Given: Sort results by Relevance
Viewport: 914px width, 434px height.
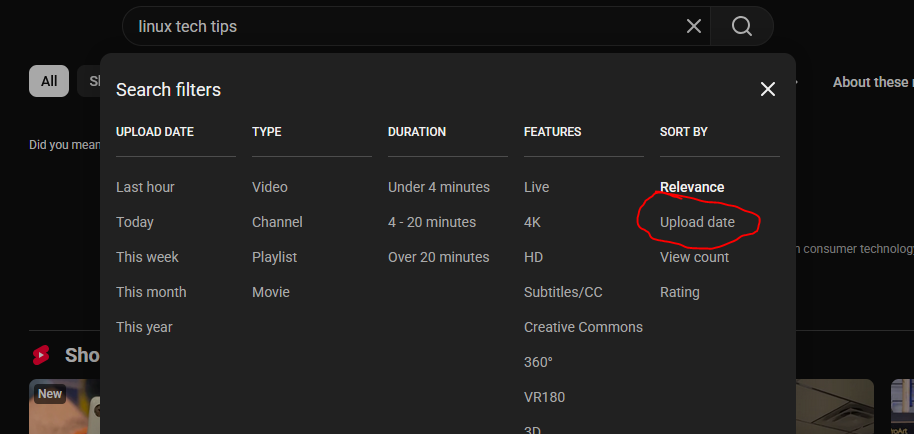Looking at the screenshot, I should click(x=692, y=187).
